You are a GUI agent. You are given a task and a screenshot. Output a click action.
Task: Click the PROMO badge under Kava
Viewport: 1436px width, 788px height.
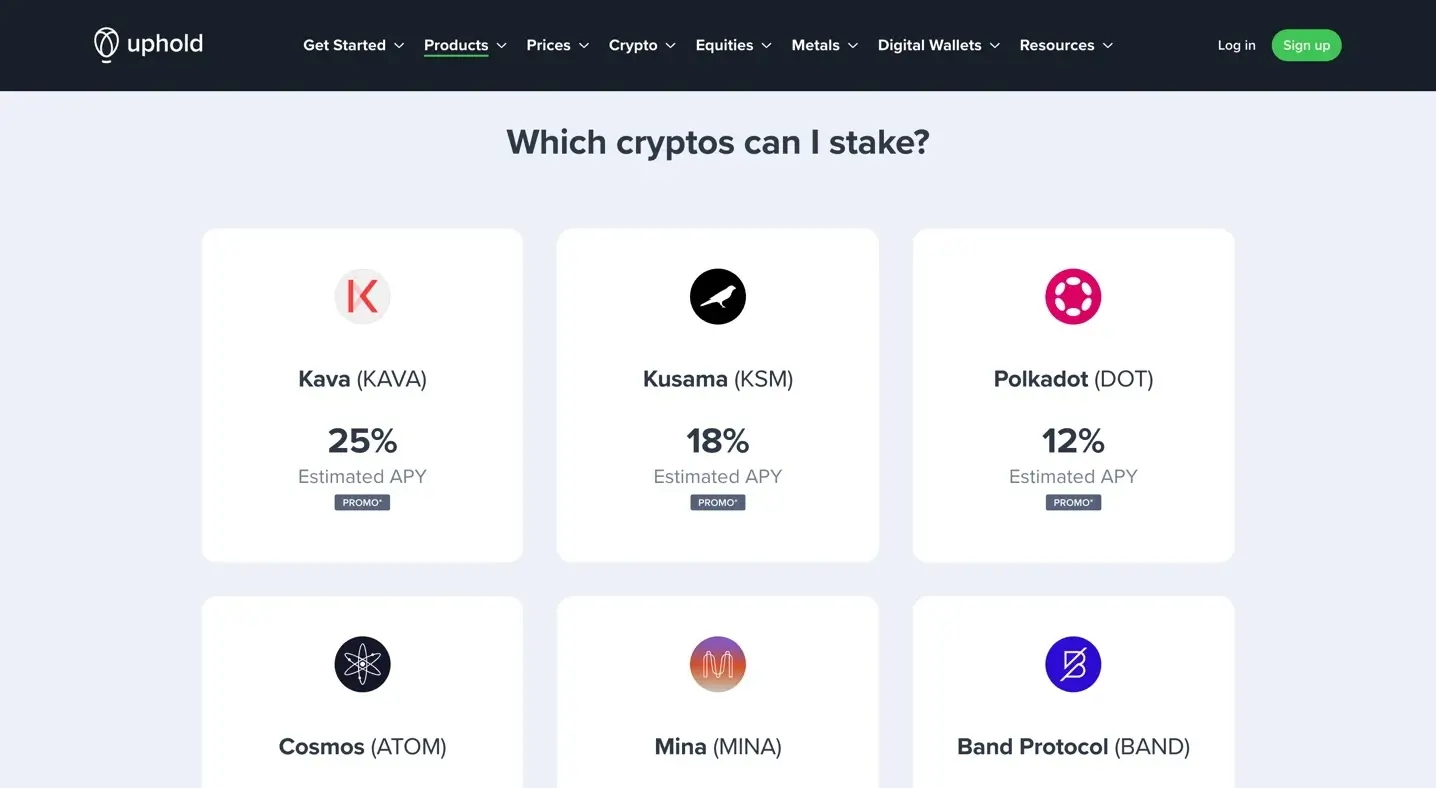click(x=362, y=503)
